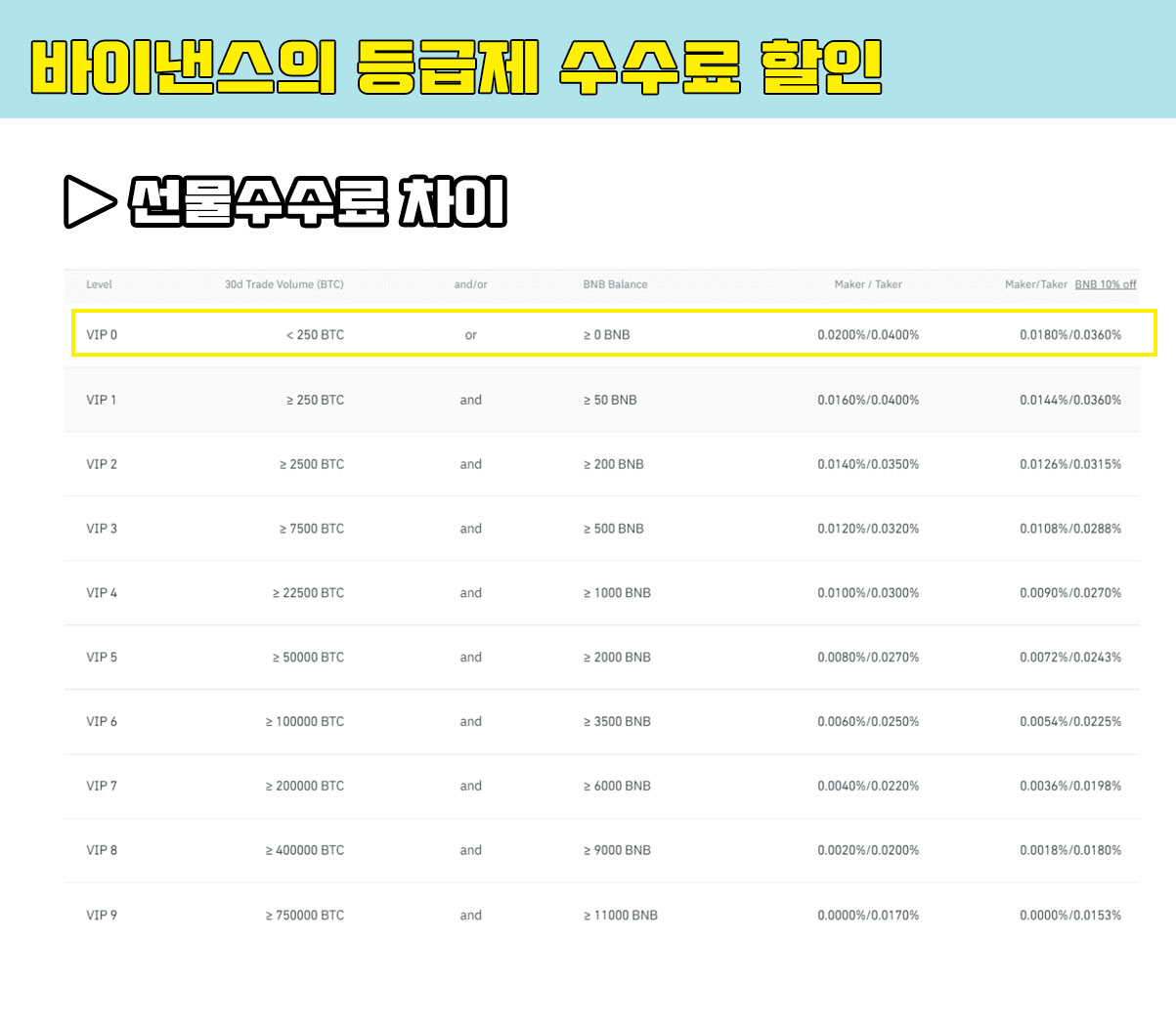Image resolution: width=1176 pixels, height=1026 pixels.
Task: Select the ≥ 22500 BTC volume cell
Action: tap(308, 593)
